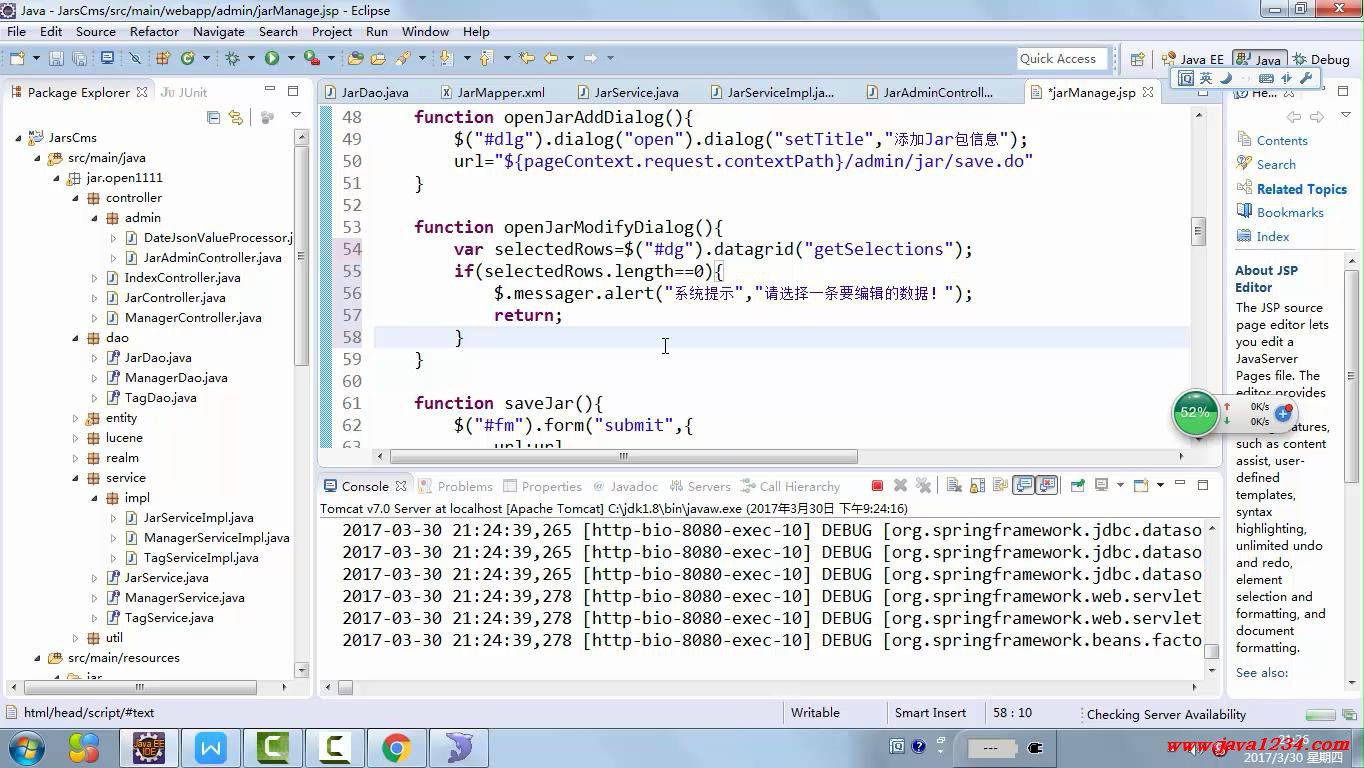
Task: Click the Open Type toolbar icon
Action: click(x=355, y=58)
